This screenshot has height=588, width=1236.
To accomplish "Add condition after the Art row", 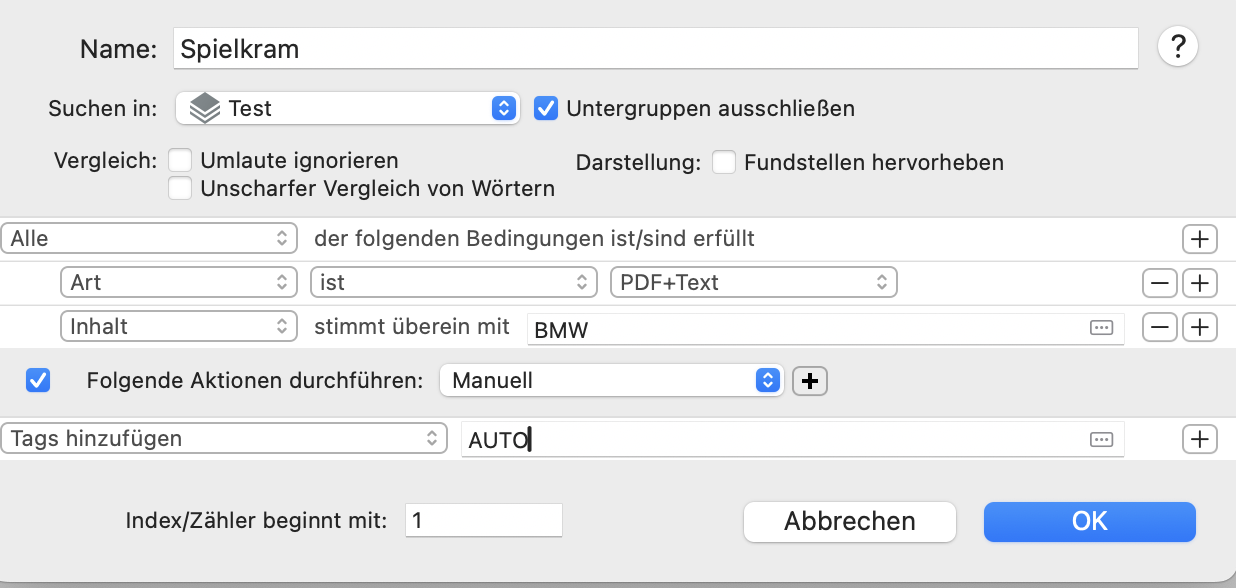I will coord(1199,283).
